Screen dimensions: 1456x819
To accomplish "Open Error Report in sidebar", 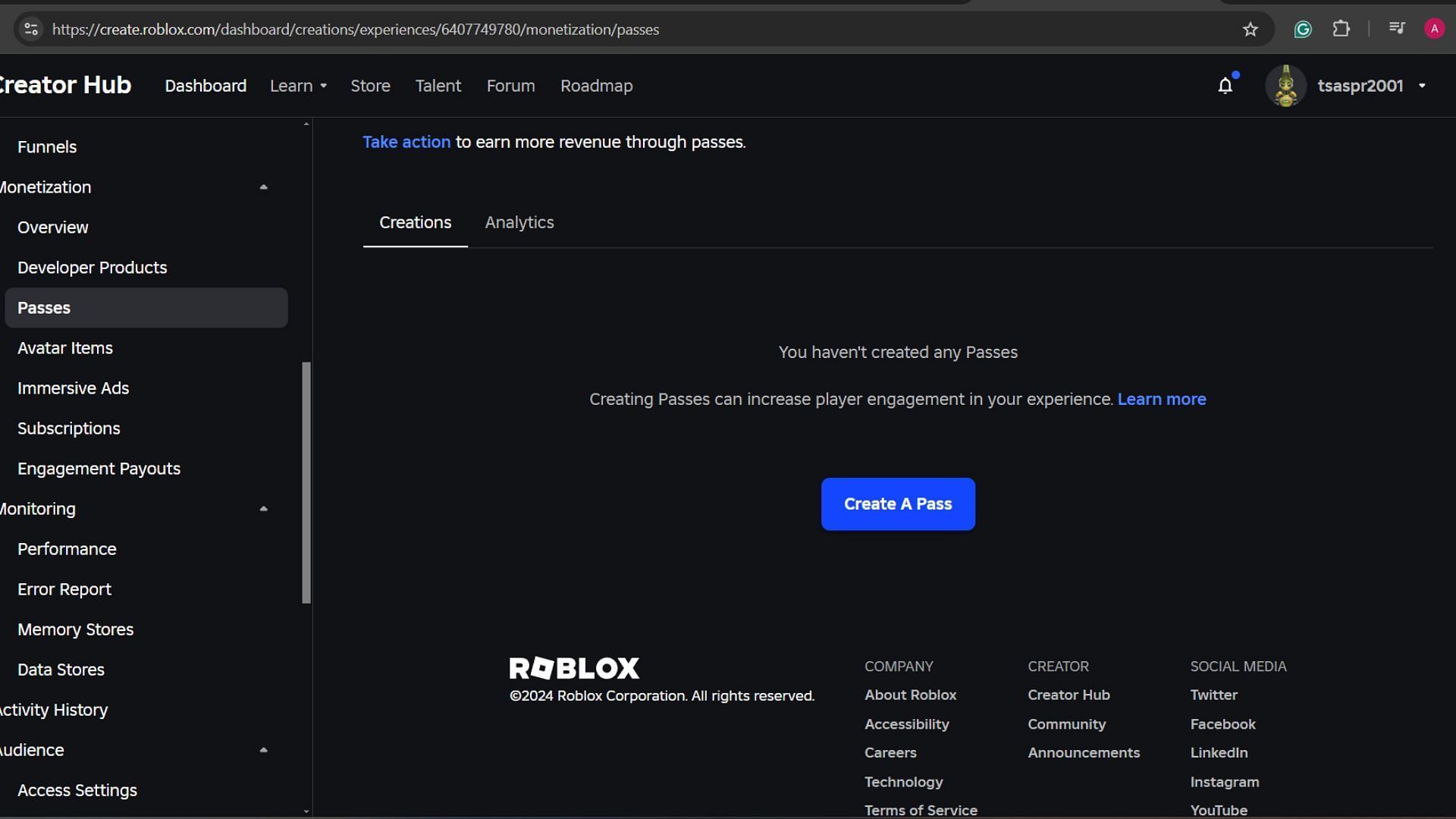I will 64,589.
